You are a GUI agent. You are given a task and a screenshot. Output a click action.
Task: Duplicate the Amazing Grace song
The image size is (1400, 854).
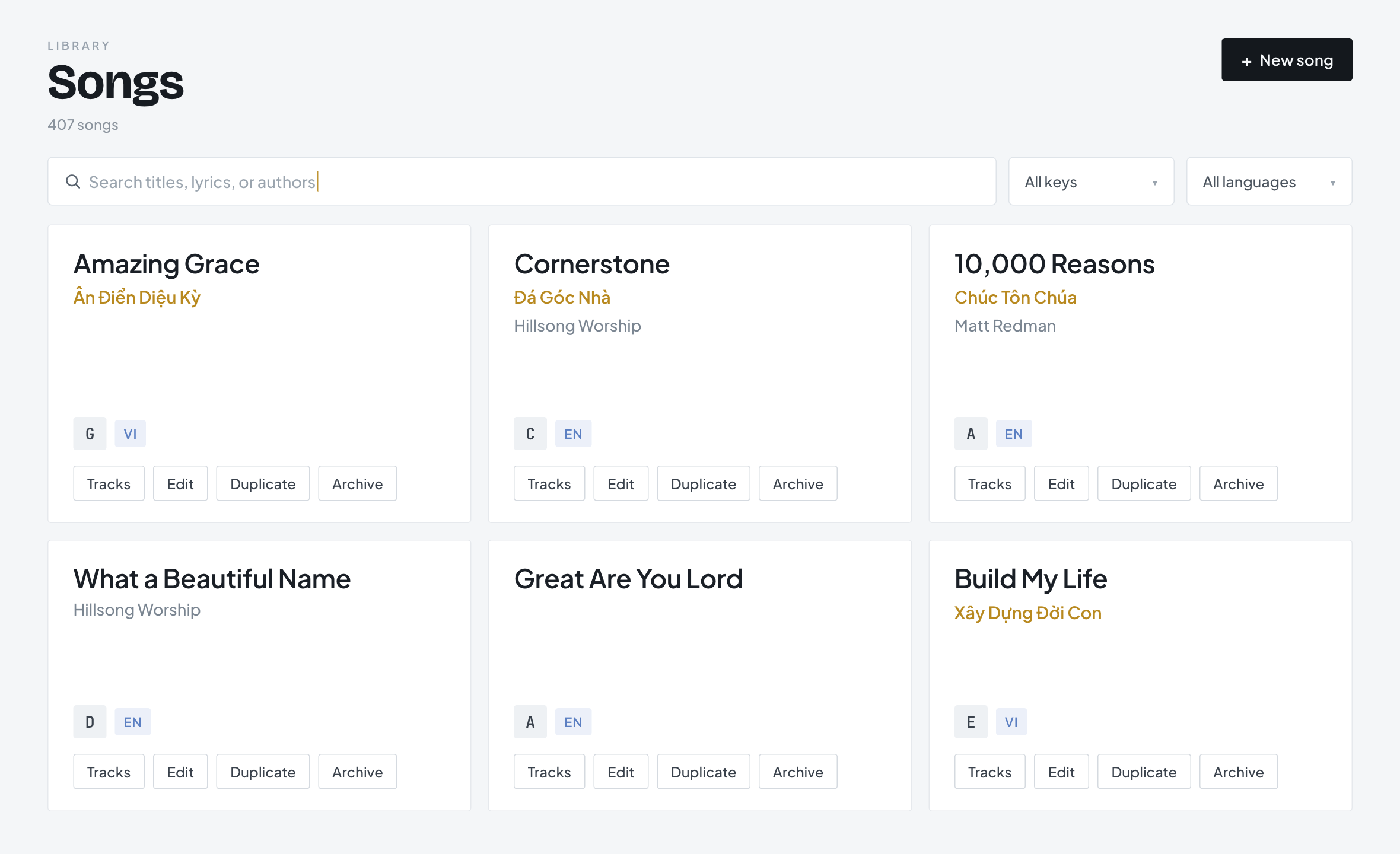263,483
